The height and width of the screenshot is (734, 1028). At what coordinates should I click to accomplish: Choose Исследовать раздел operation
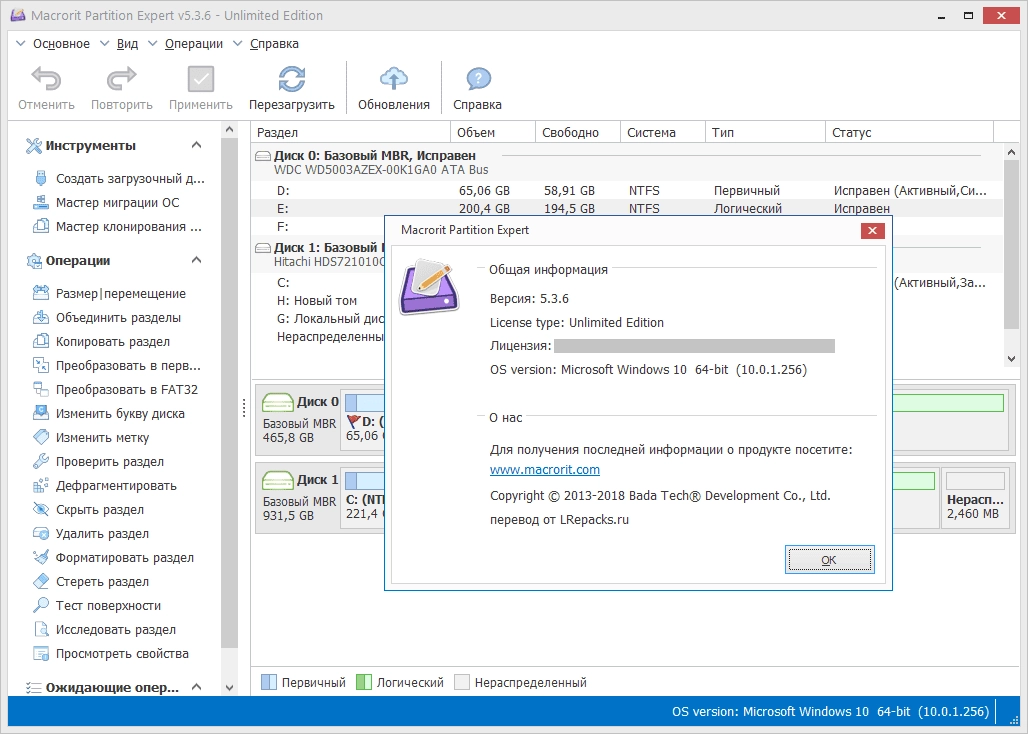coord(104,630)
